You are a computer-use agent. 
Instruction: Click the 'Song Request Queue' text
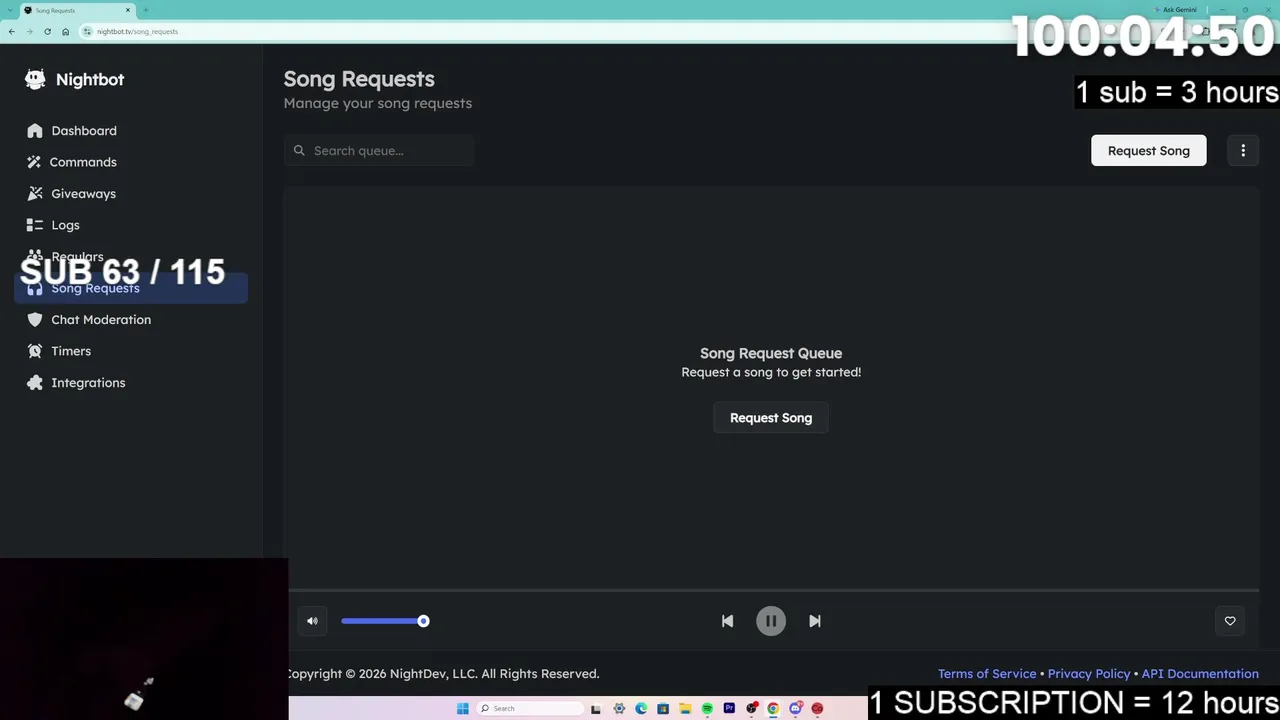pyautogui.click(x=771, y=353)
